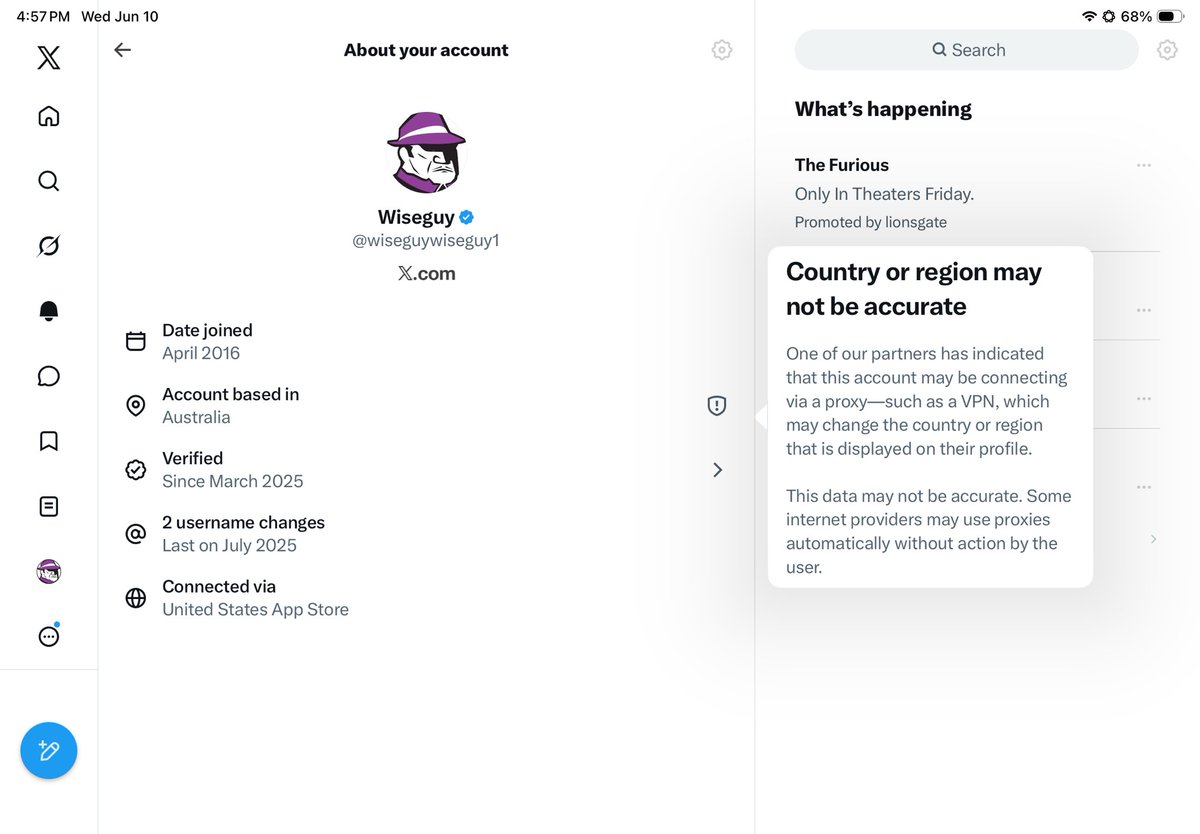Open Grok from the sidebar
This screenshot has width=1200, height=834.
[48, 246]
